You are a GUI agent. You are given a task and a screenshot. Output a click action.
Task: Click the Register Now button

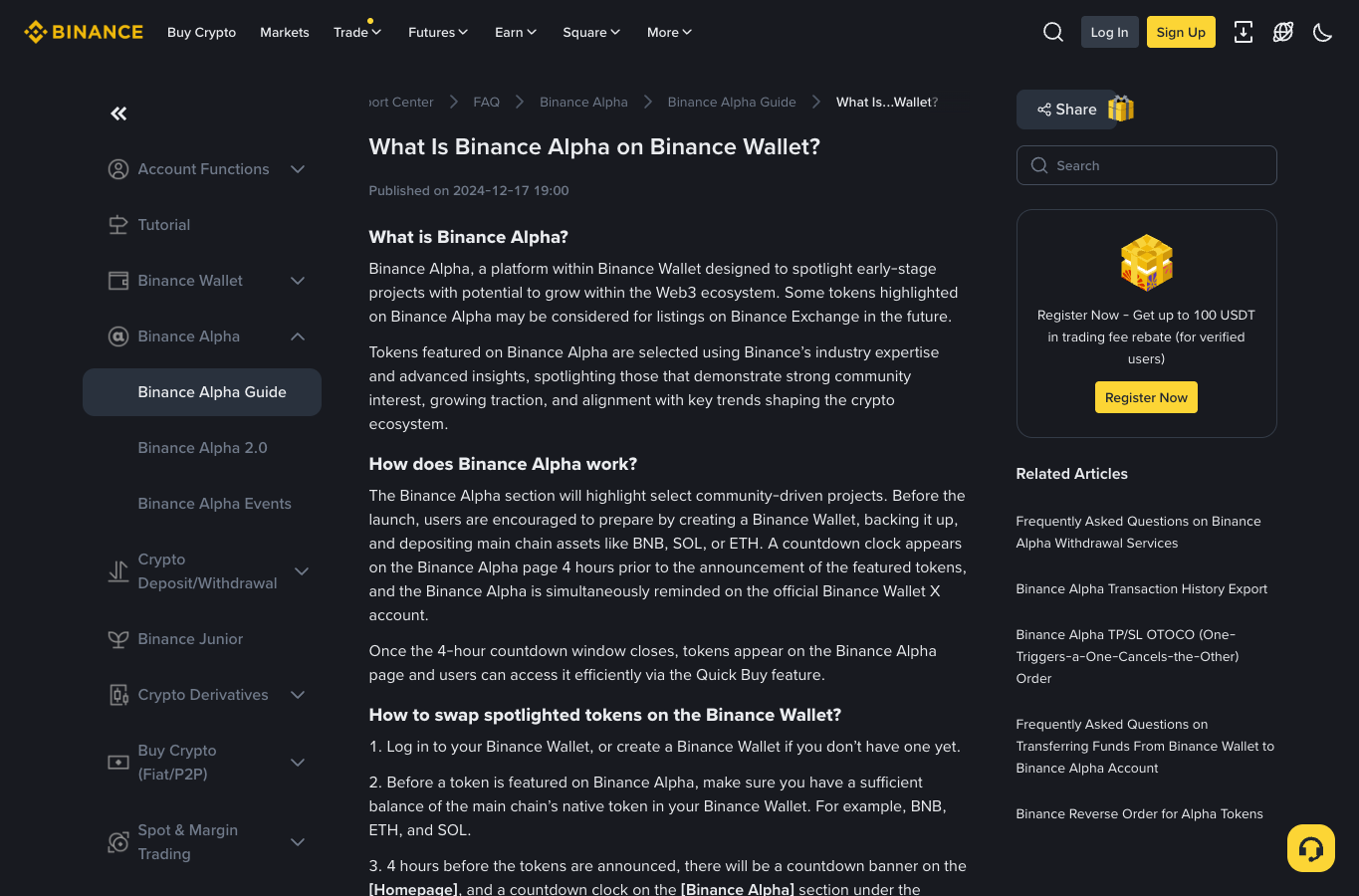(x=1146, y=397)
